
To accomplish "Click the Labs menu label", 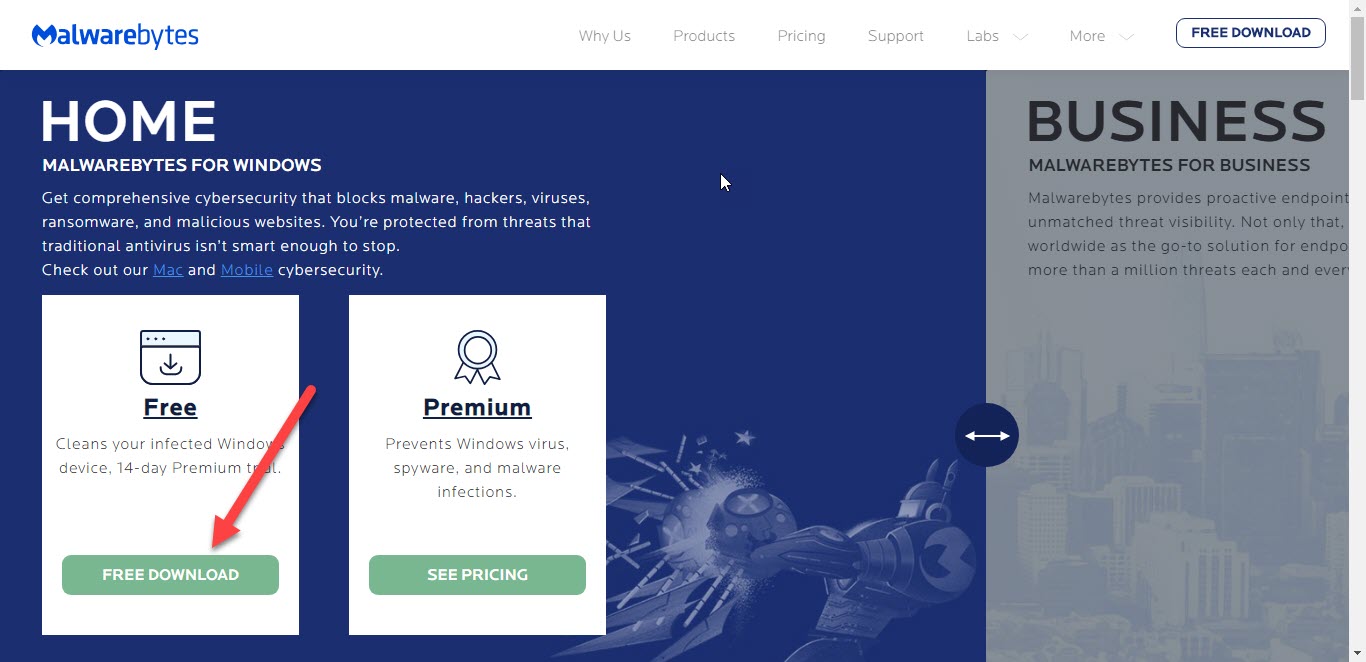I will click(x=982, y=36).
